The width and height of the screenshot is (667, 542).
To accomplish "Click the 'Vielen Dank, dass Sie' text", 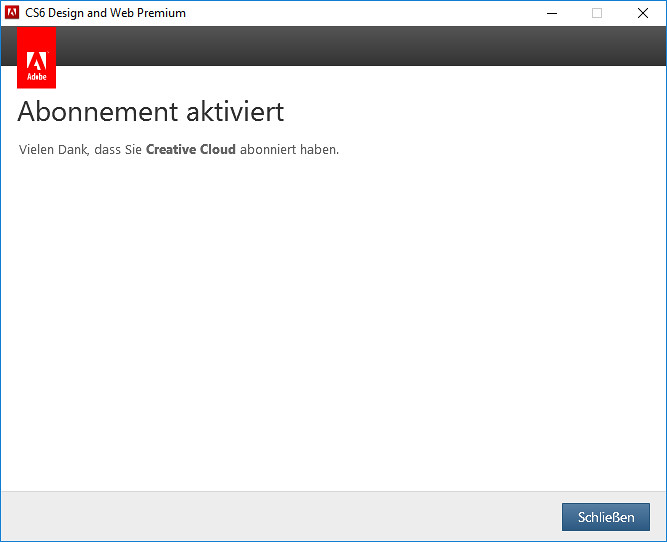I will pos(80,149).
